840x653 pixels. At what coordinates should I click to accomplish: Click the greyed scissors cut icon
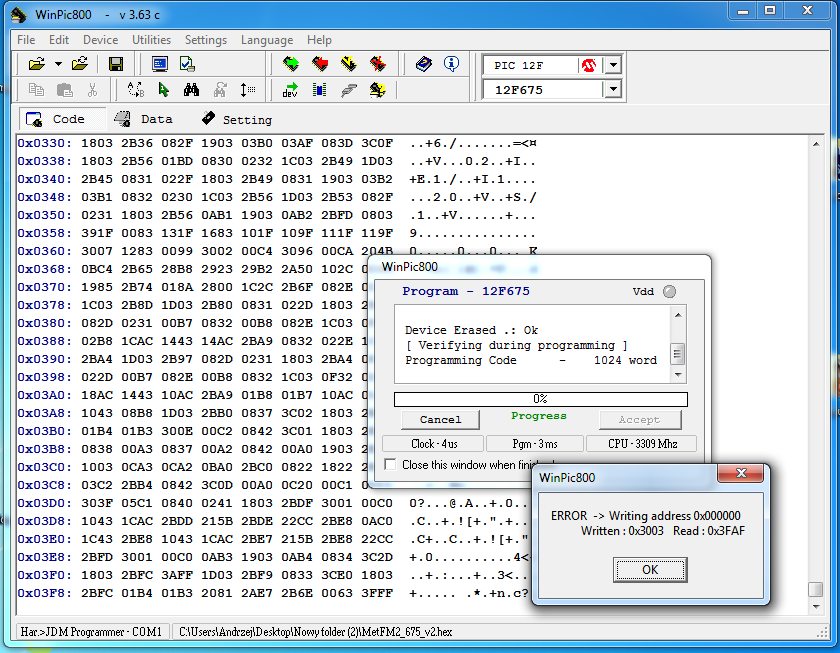point(92,89)
